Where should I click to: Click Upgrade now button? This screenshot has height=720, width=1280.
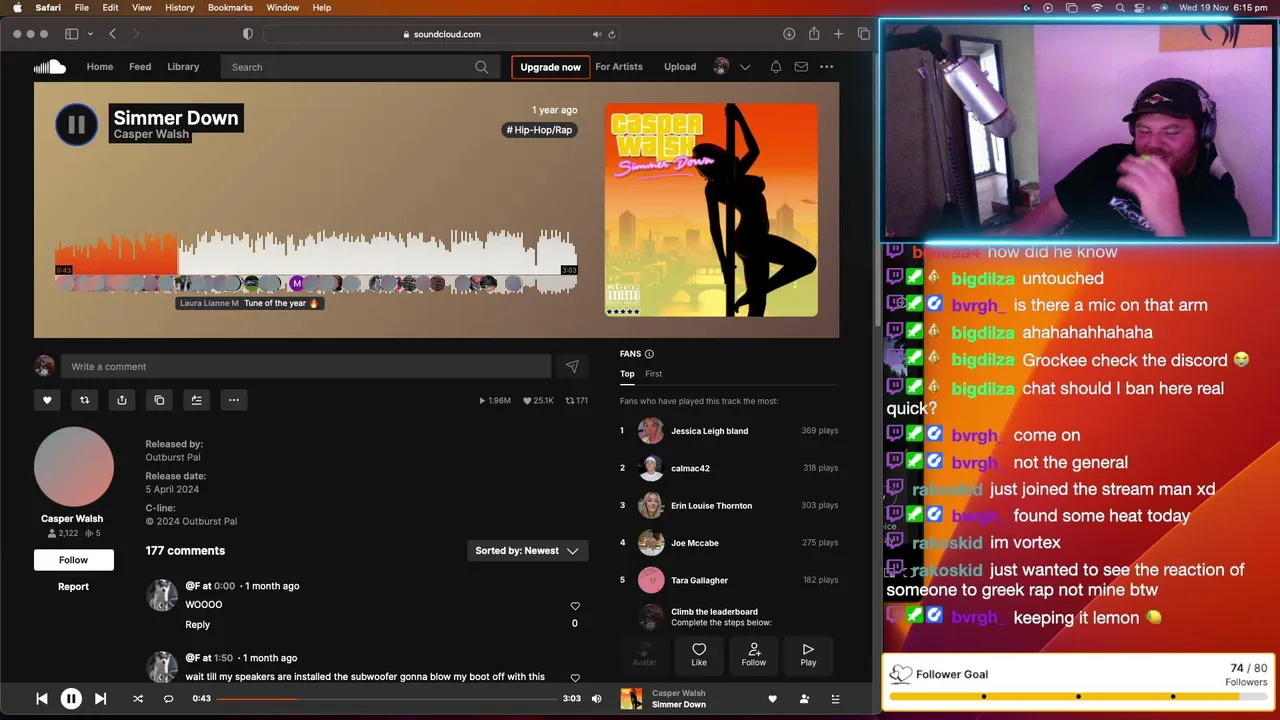[550, 67]
